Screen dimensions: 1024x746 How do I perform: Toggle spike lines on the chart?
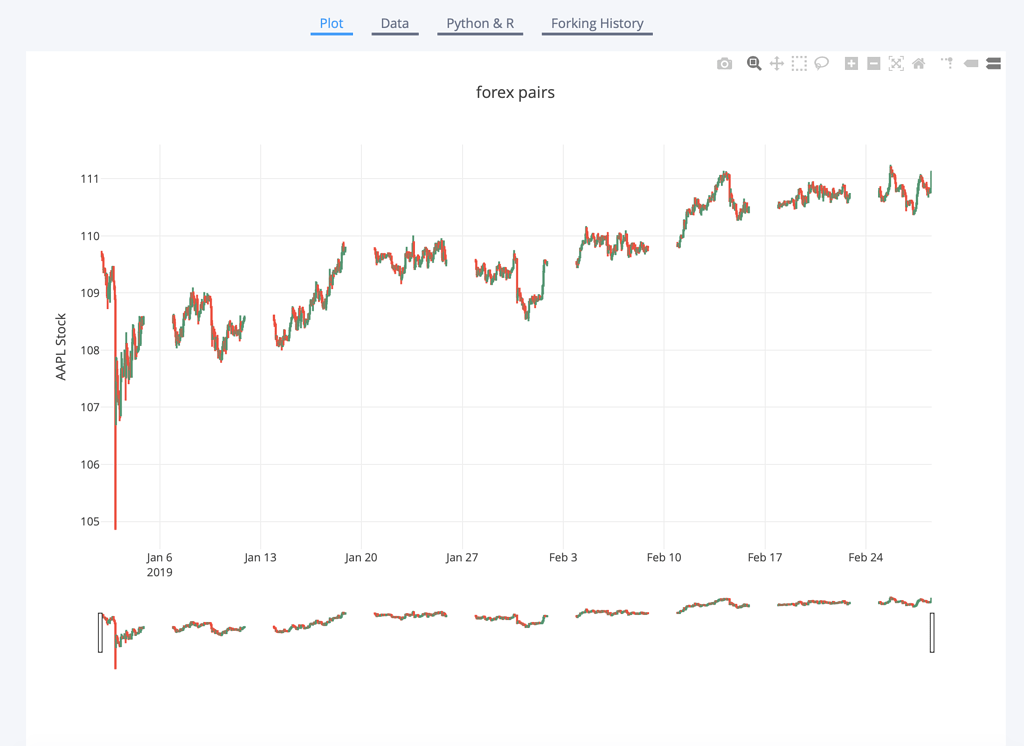click(945, 63)
